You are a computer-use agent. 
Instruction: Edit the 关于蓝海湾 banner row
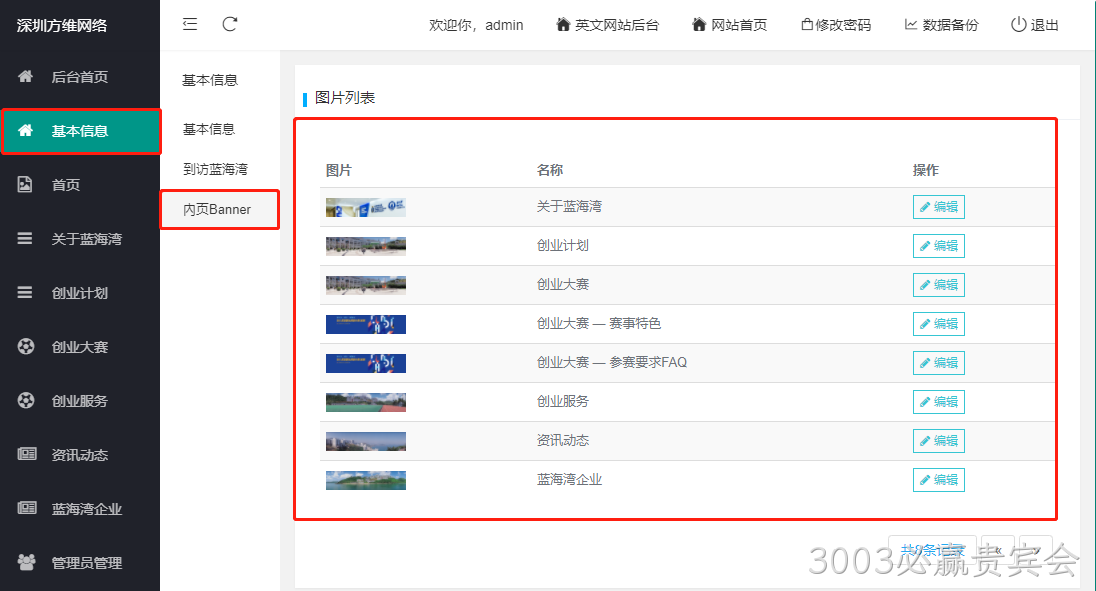939,207
